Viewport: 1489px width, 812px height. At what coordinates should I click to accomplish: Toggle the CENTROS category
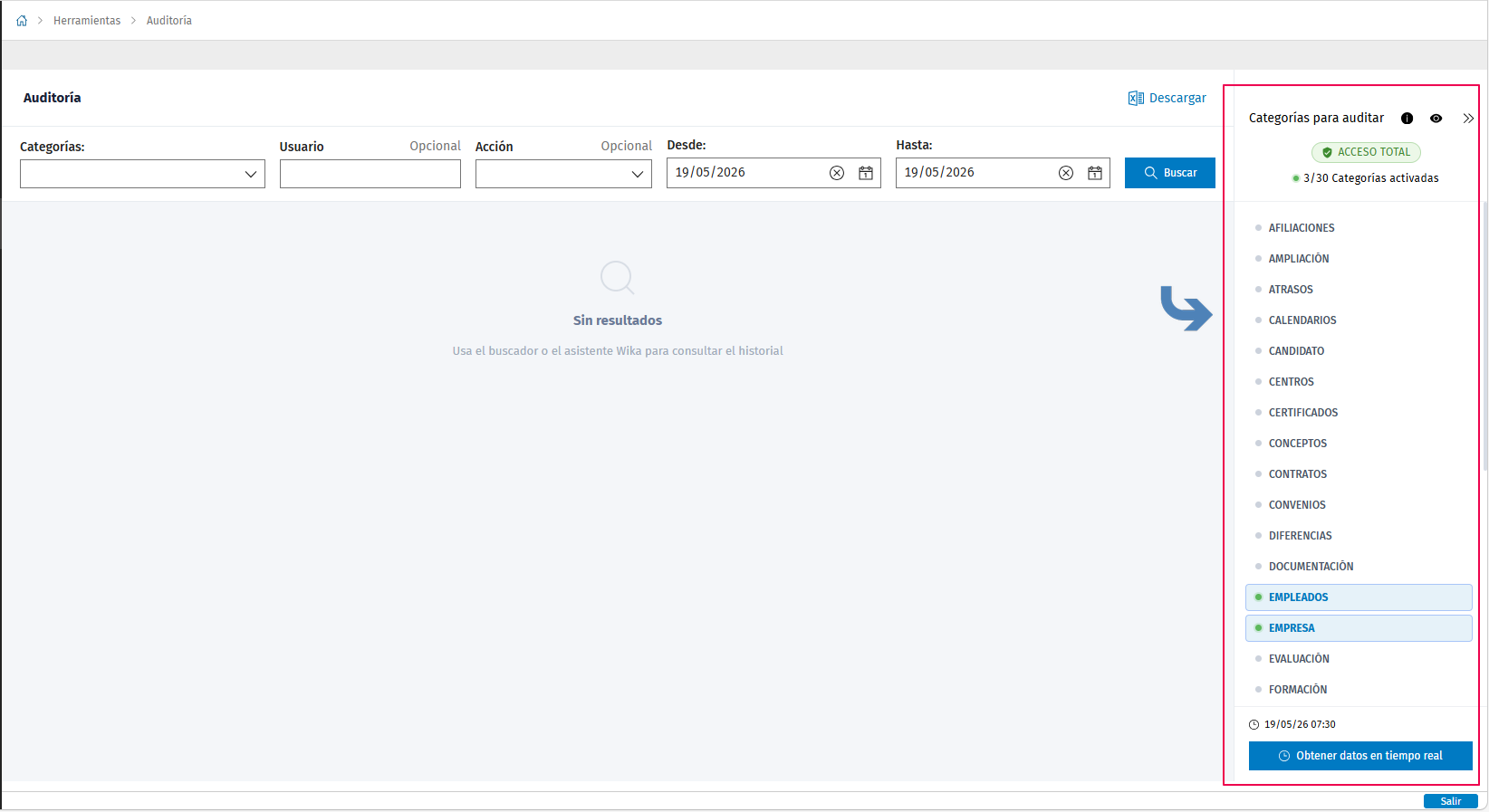(x=1359, y=382)
